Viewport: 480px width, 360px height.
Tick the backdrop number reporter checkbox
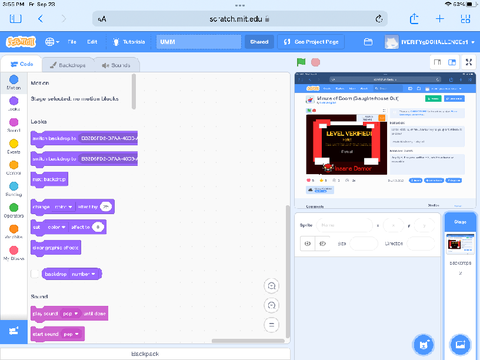35,274
